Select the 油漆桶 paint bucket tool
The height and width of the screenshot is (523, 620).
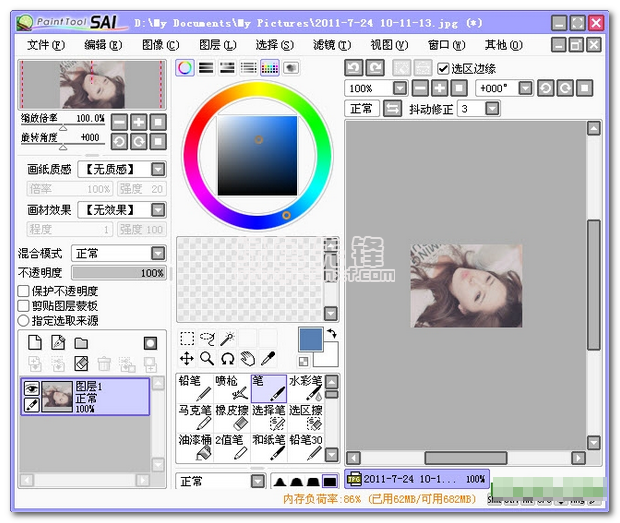click(195, 447)
